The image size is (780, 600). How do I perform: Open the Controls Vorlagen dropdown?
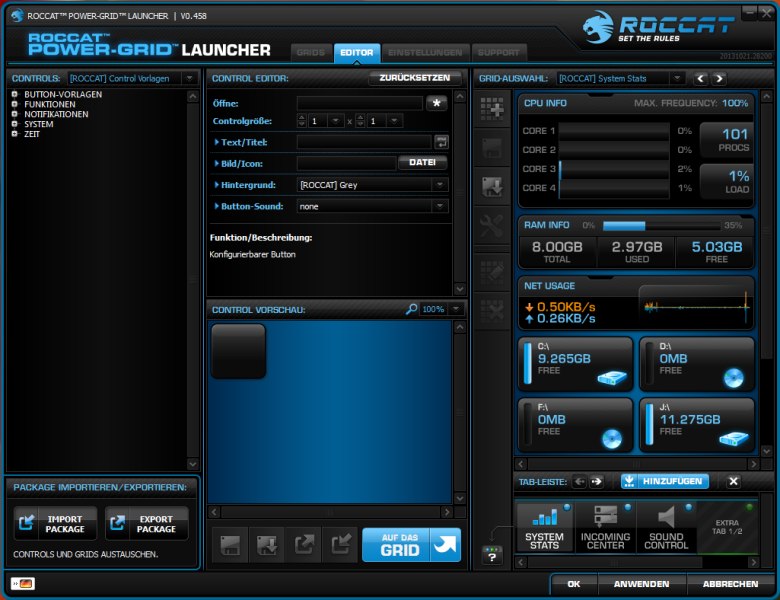[189, 78]
